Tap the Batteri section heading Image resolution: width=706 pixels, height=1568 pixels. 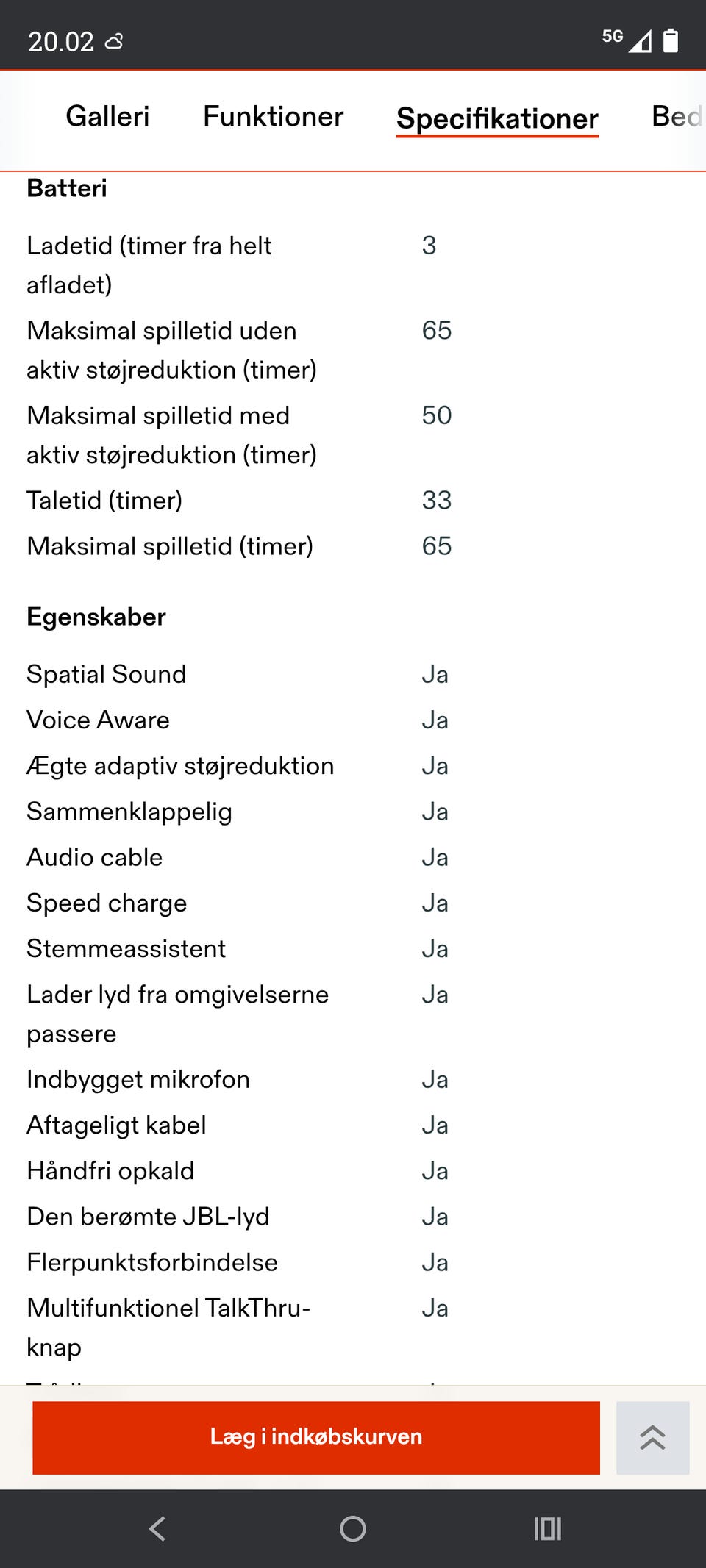point(67,188)
